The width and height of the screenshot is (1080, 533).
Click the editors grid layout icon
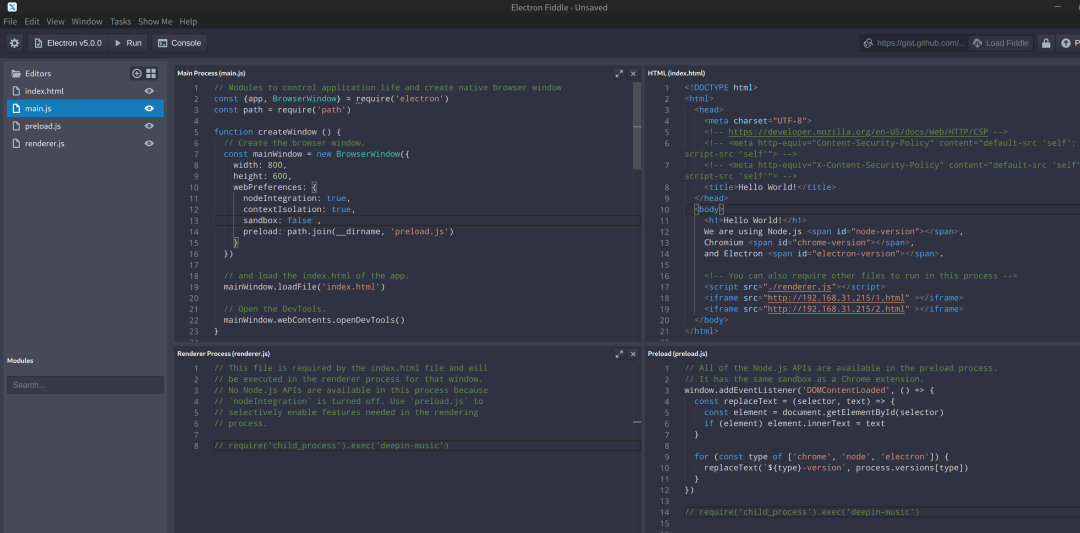pos(151,73)
